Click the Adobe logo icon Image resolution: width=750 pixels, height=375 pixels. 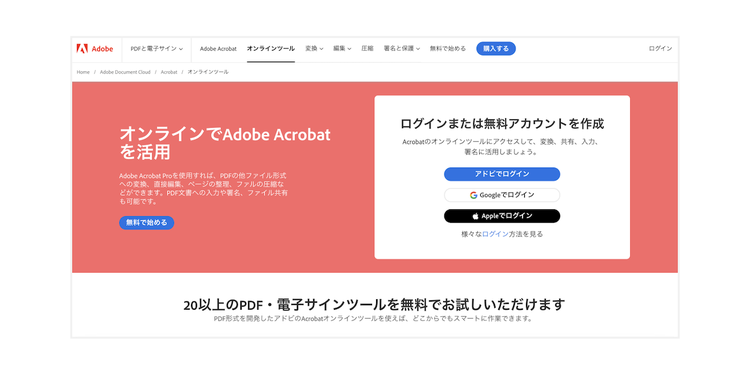click(82, 48)
